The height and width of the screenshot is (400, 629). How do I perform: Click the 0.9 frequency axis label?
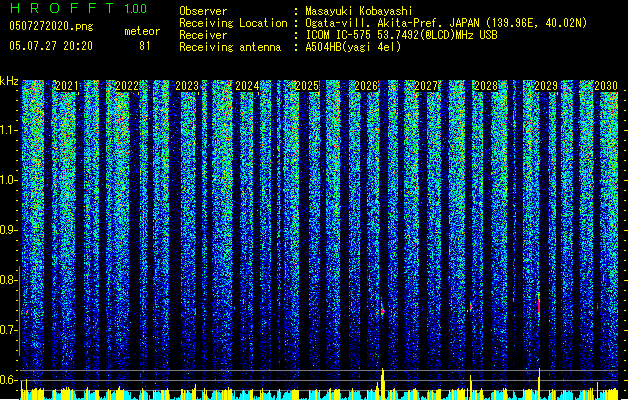pos(8,230)
